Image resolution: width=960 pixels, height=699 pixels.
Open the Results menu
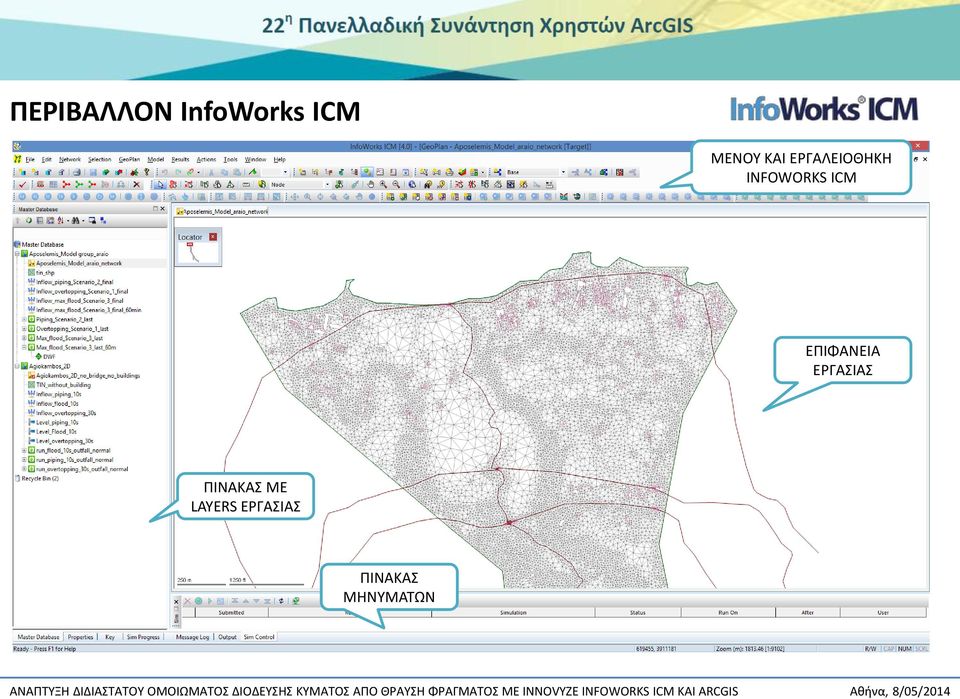(x=180, y=159)
